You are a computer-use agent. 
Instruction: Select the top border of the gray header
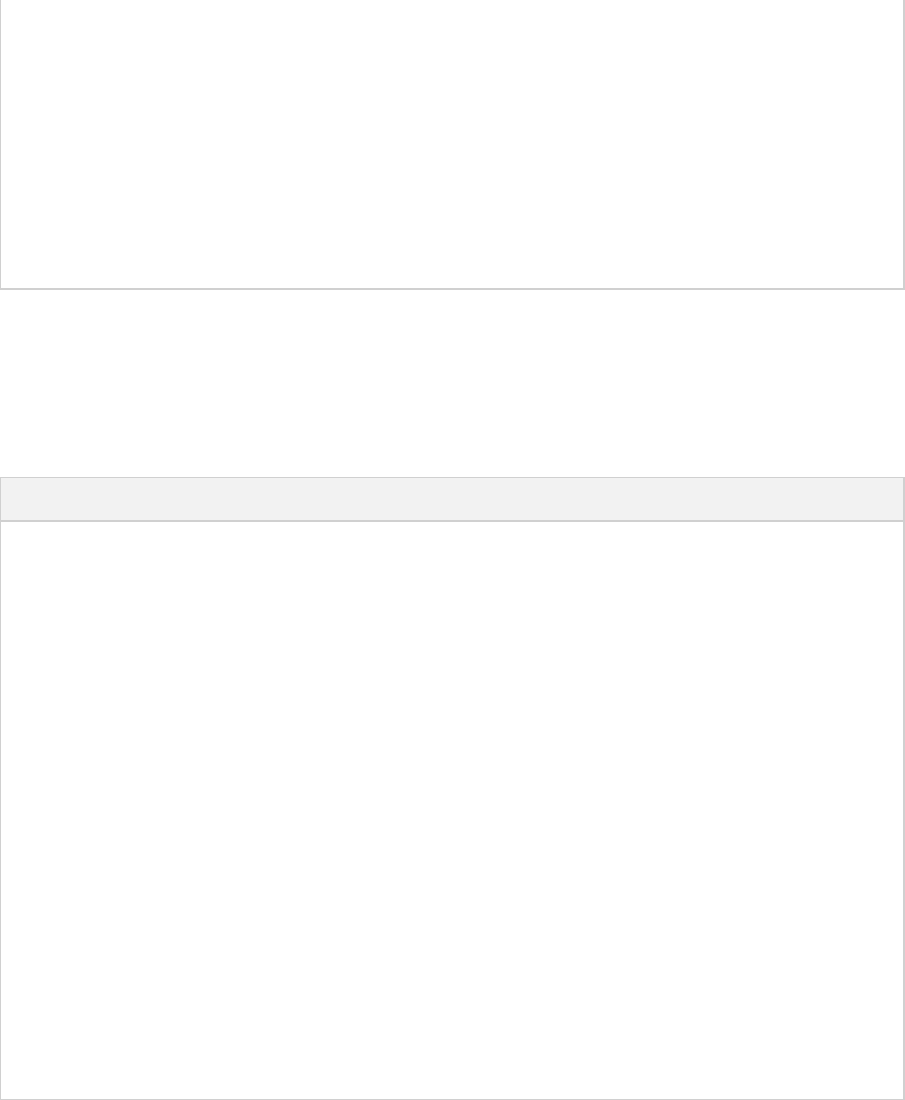(452, 478)
